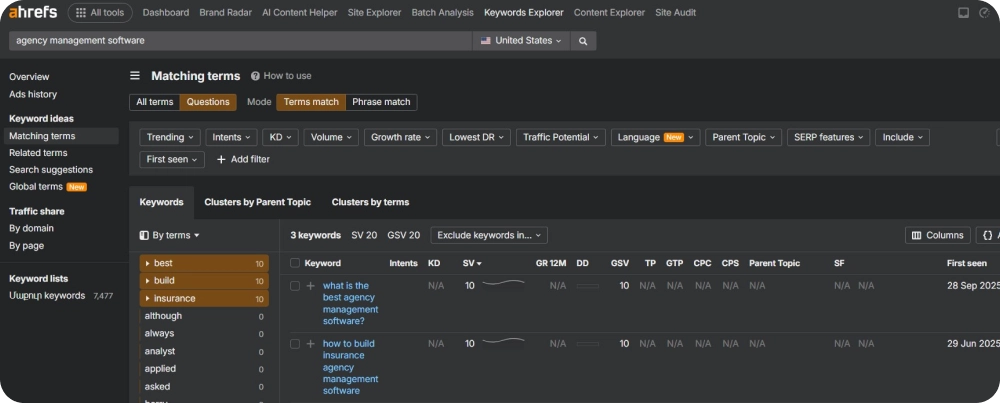Click the magnifier search button
The width and height of the screenshot is (1000, 403).
click(583, 41)
